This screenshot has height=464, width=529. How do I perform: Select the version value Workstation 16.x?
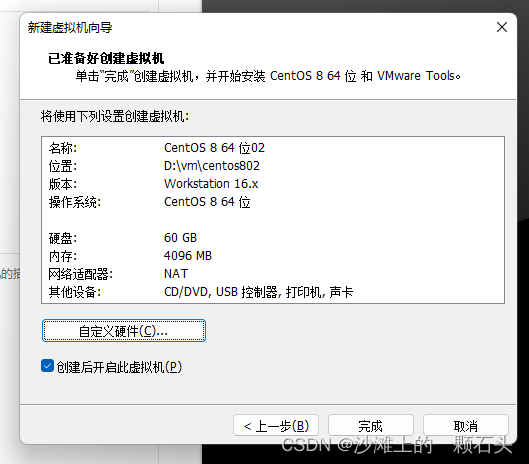(x=211, y=184)
